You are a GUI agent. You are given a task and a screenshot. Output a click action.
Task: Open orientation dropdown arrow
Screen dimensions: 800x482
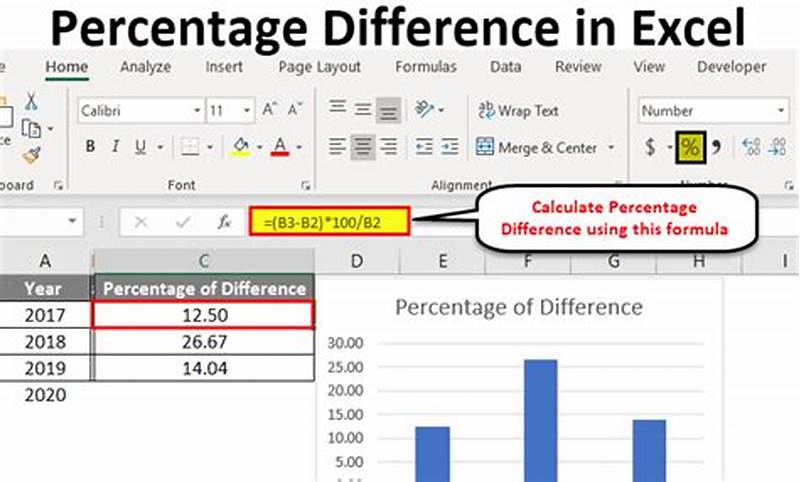[x=441, y=110]
